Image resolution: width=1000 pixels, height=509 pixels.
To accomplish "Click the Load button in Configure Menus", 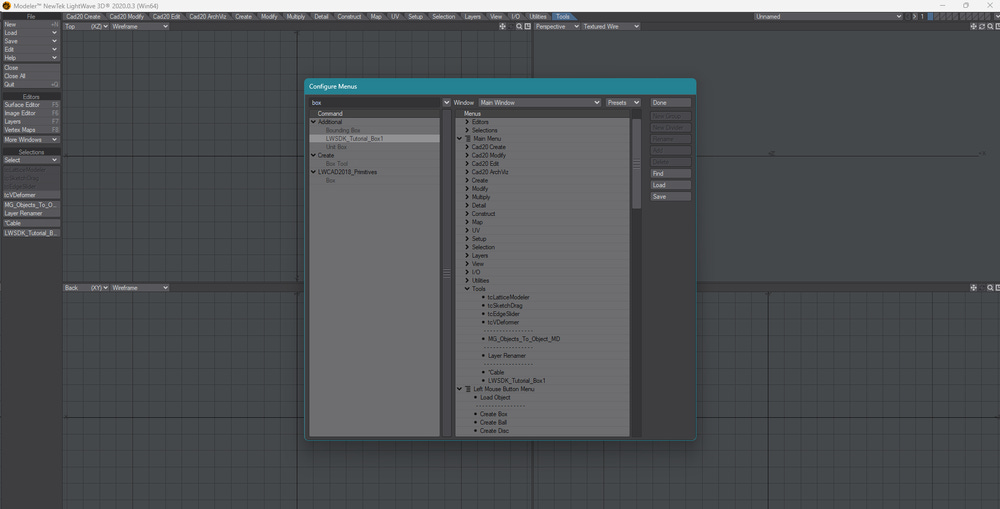I will 670,185.
